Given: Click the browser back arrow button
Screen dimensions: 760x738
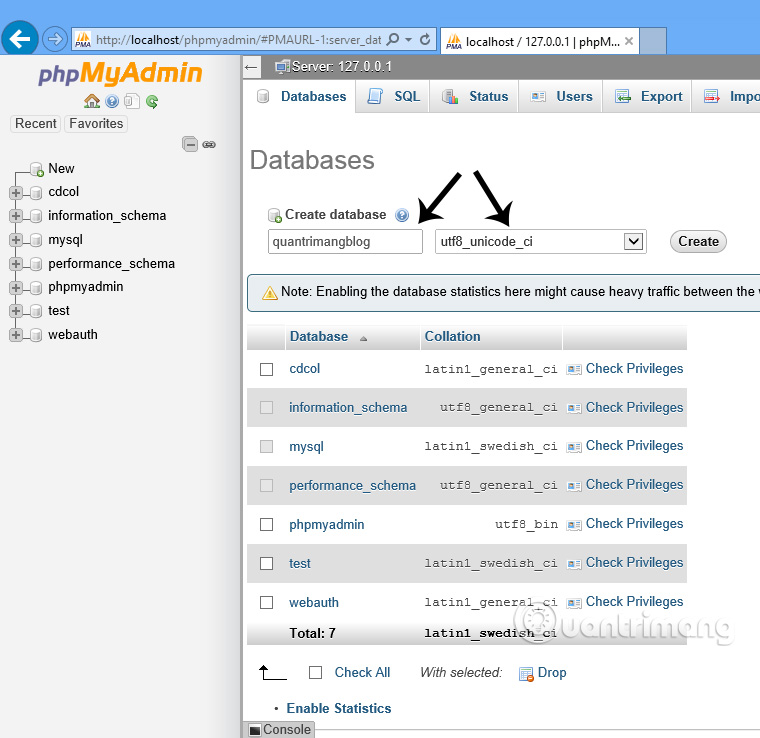Looking at the screenshot, I should click(x=19, y=39).
